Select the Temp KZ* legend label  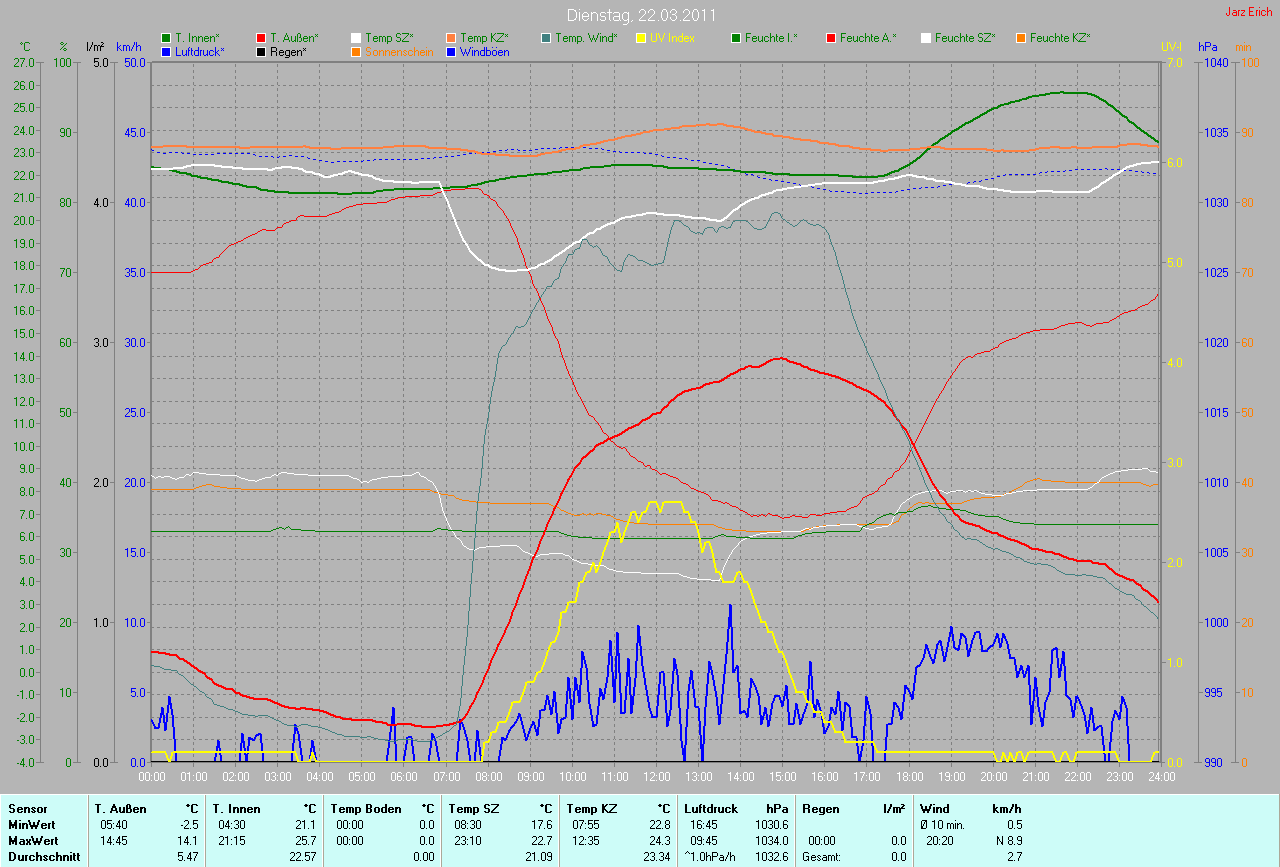(484, 38)
